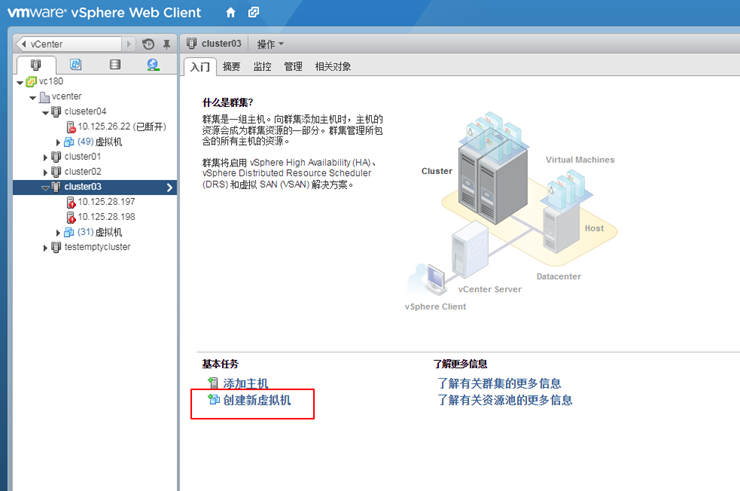Select testemptycluster in the tree
This screenshot has width=740, height=491.
pos(98,247)
